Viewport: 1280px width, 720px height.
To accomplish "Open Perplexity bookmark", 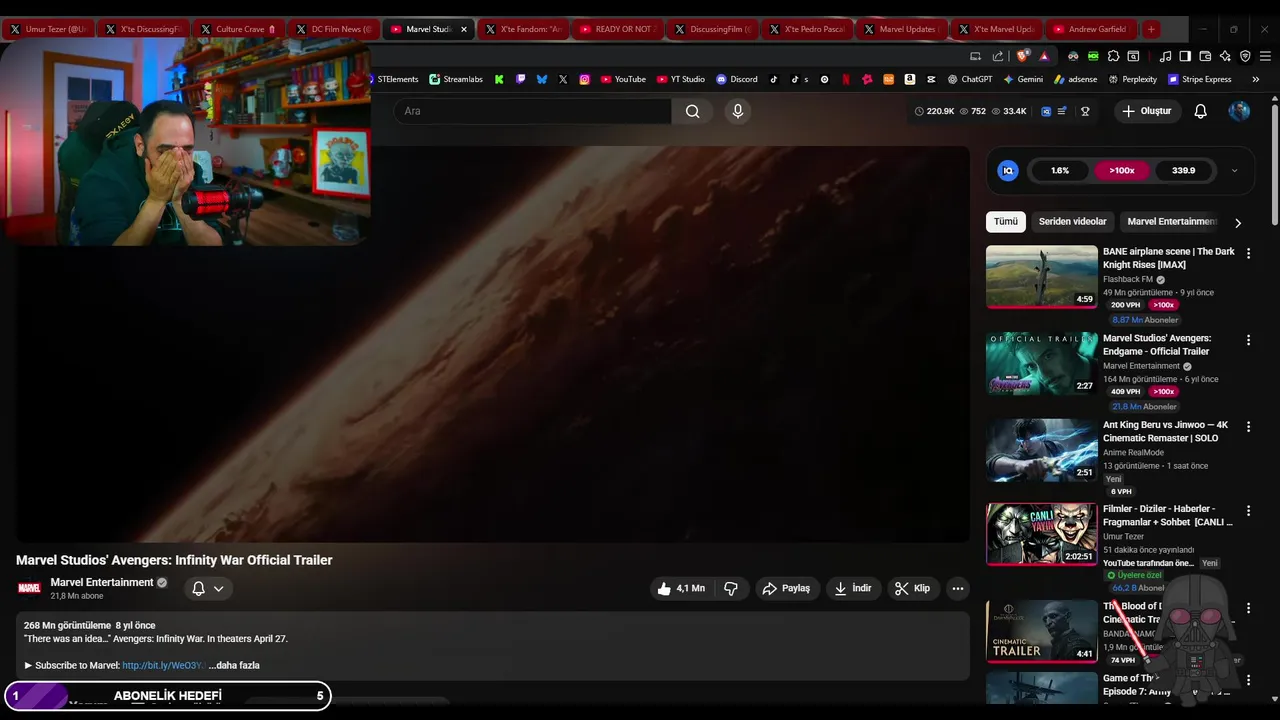I will pyautogui.click(x=1132, y=79).
